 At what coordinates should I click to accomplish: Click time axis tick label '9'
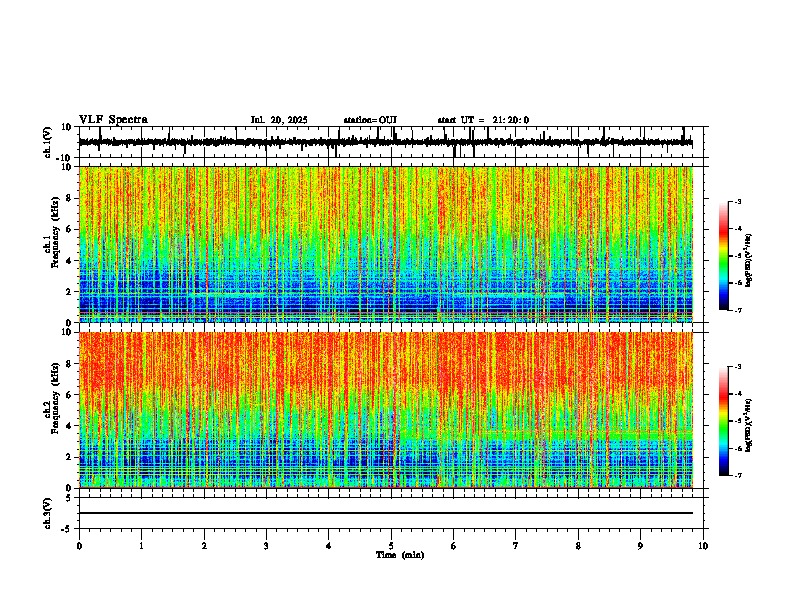tap(640, 546)
